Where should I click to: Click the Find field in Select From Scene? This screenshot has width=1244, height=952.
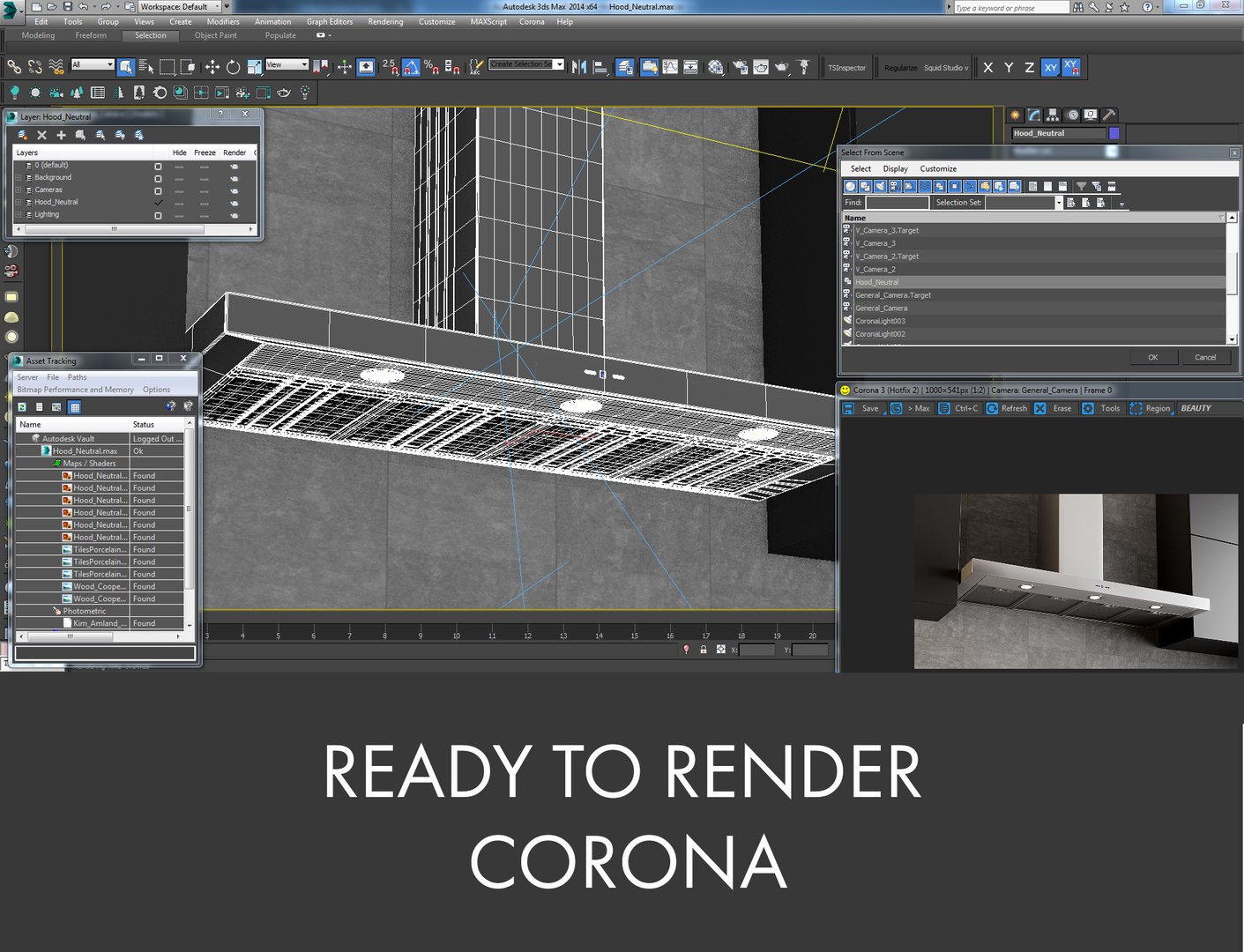tap(897, 203)
